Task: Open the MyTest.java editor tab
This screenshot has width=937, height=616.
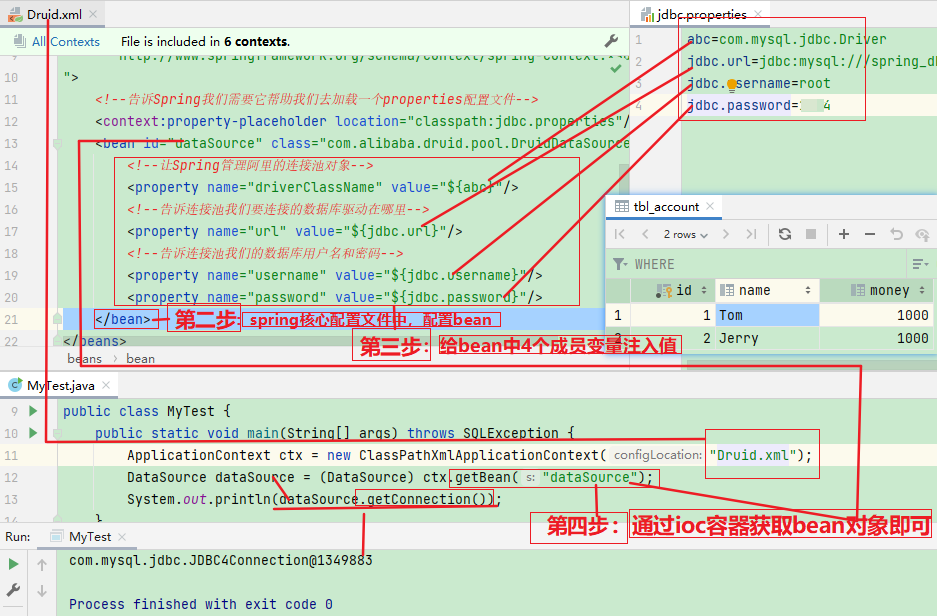Action: tap(60, 386)
